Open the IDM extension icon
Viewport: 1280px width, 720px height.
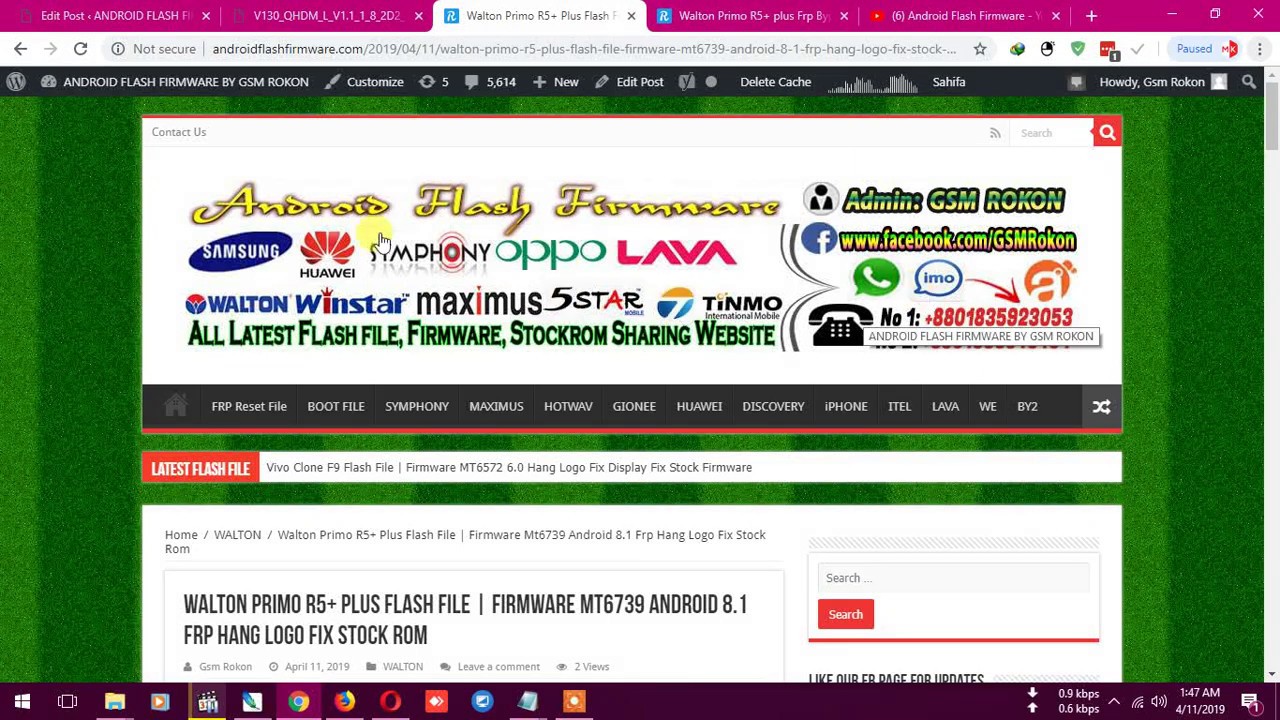tap(1017, 48)
